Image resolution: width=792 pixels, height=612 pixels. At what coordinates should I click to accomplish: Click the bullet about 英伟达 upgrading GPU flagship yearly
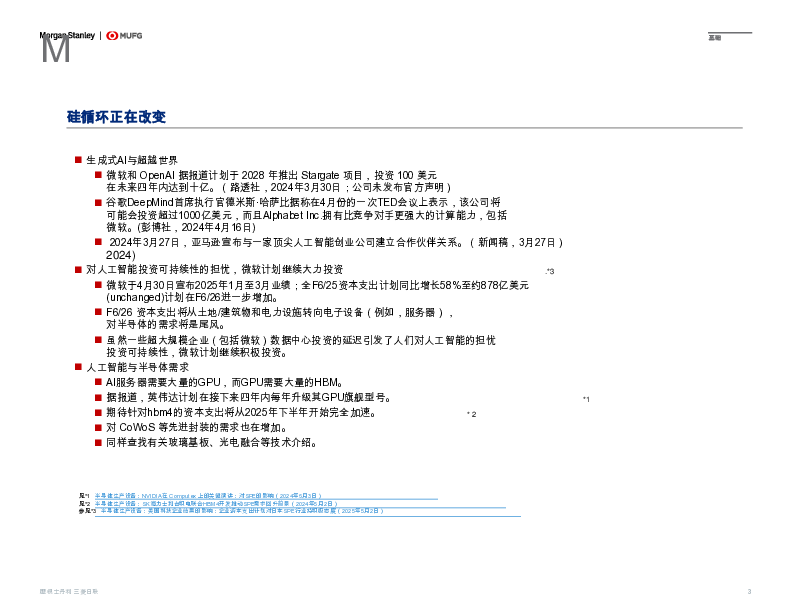point(249,397)
